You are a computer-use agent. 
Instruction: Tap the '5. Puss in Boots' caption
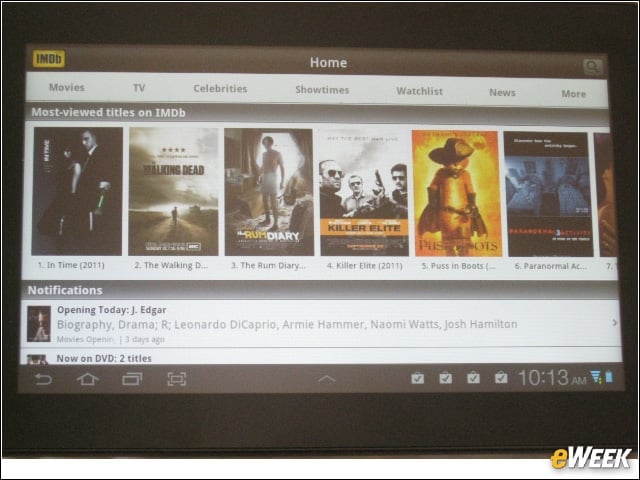click(x=458, y=266)
